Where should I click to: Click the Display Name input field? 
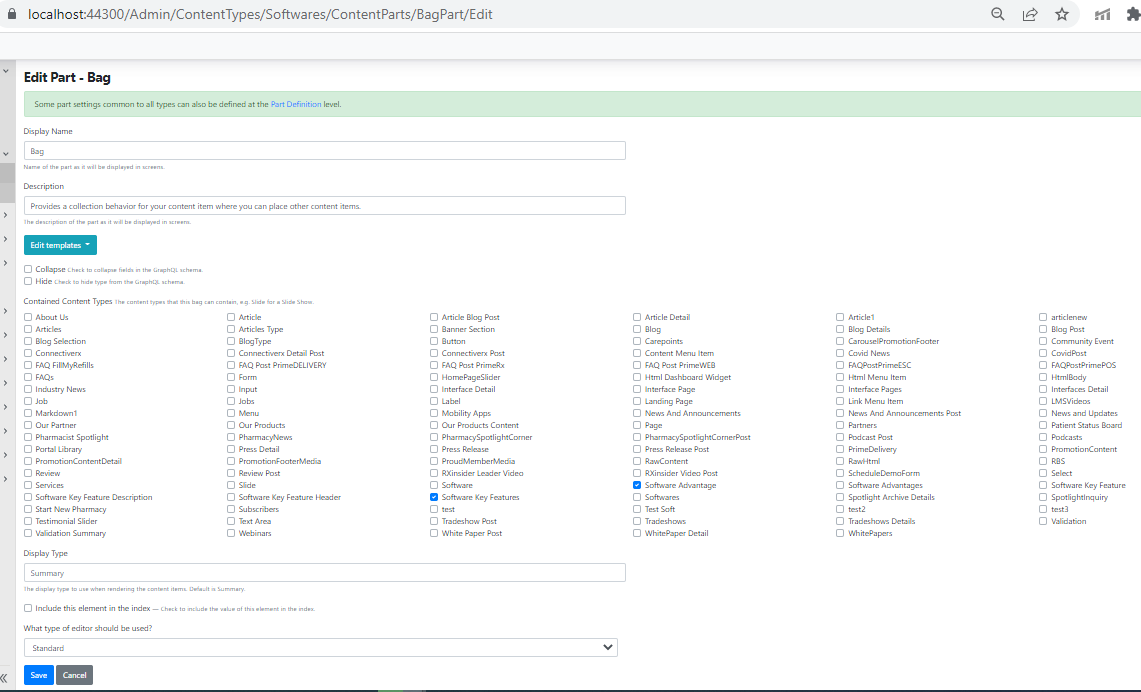325,151
